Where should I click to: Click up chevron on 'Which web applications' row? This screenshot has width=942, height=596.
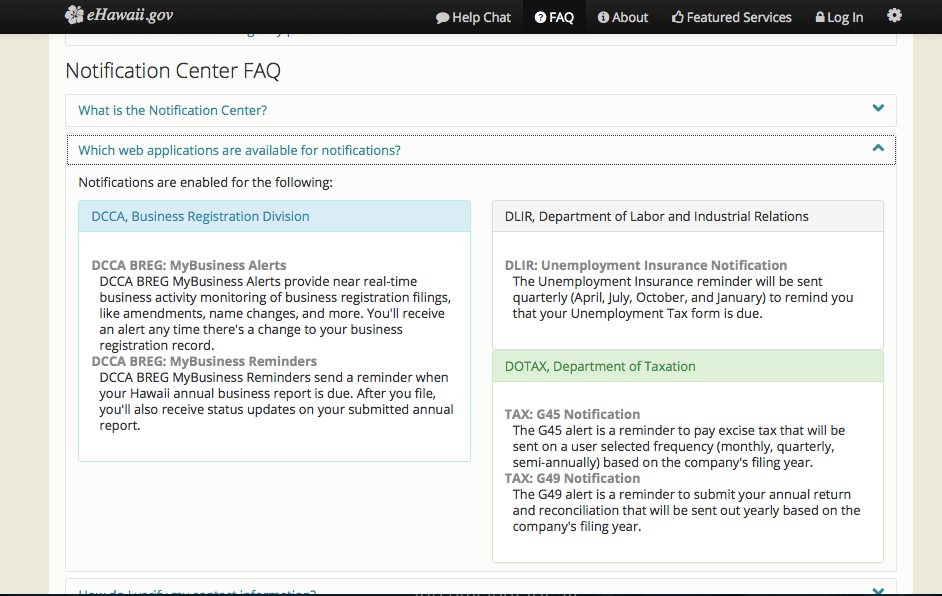pyautogui.click(x=878, y=148)
